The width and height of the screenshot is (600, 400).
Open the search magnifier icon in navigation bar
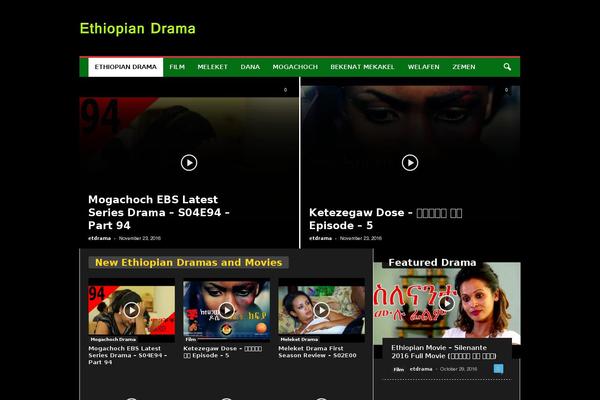click(507, 67)
